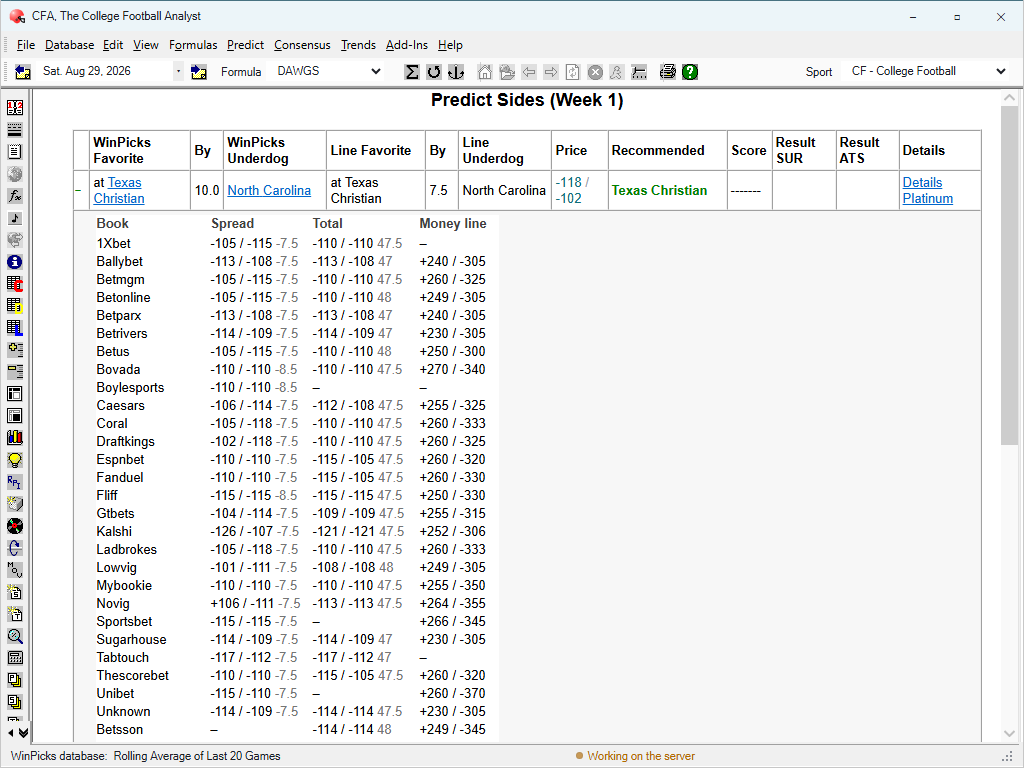
Task: Click the Fanduel book row name
Action: (x=120, y=477)
